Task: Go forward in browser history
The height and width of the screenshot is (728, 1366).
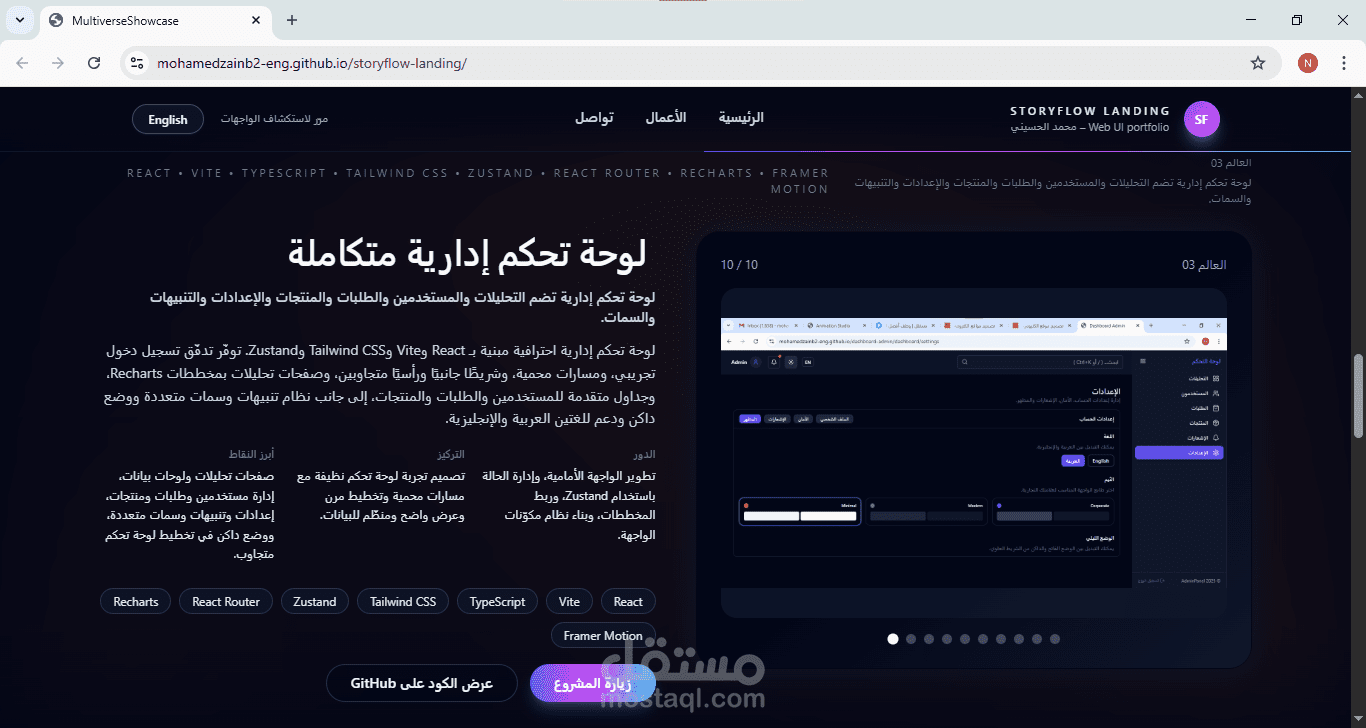Action: click(x=58, y=63)
